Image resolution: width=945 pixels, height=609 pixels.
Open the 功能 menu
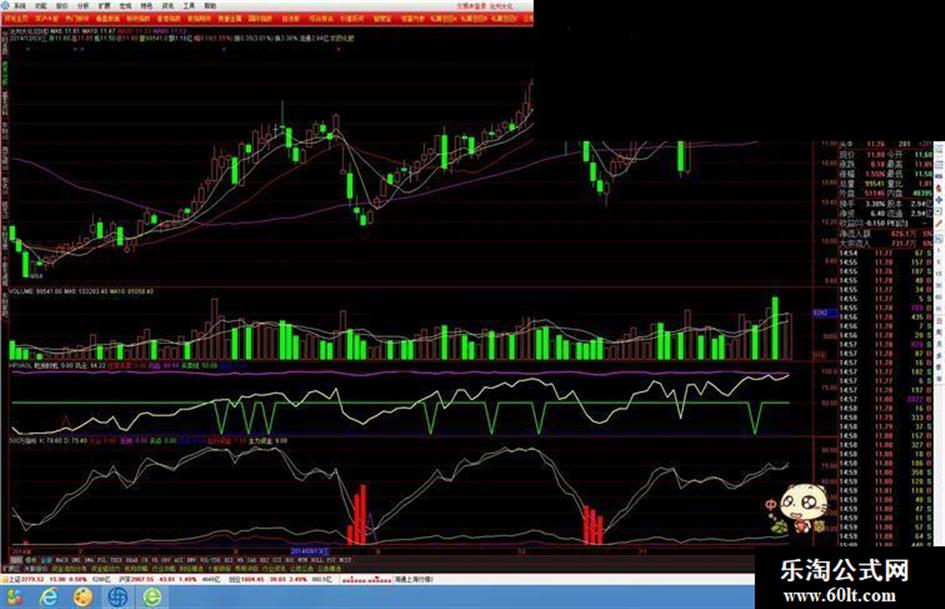40,5
